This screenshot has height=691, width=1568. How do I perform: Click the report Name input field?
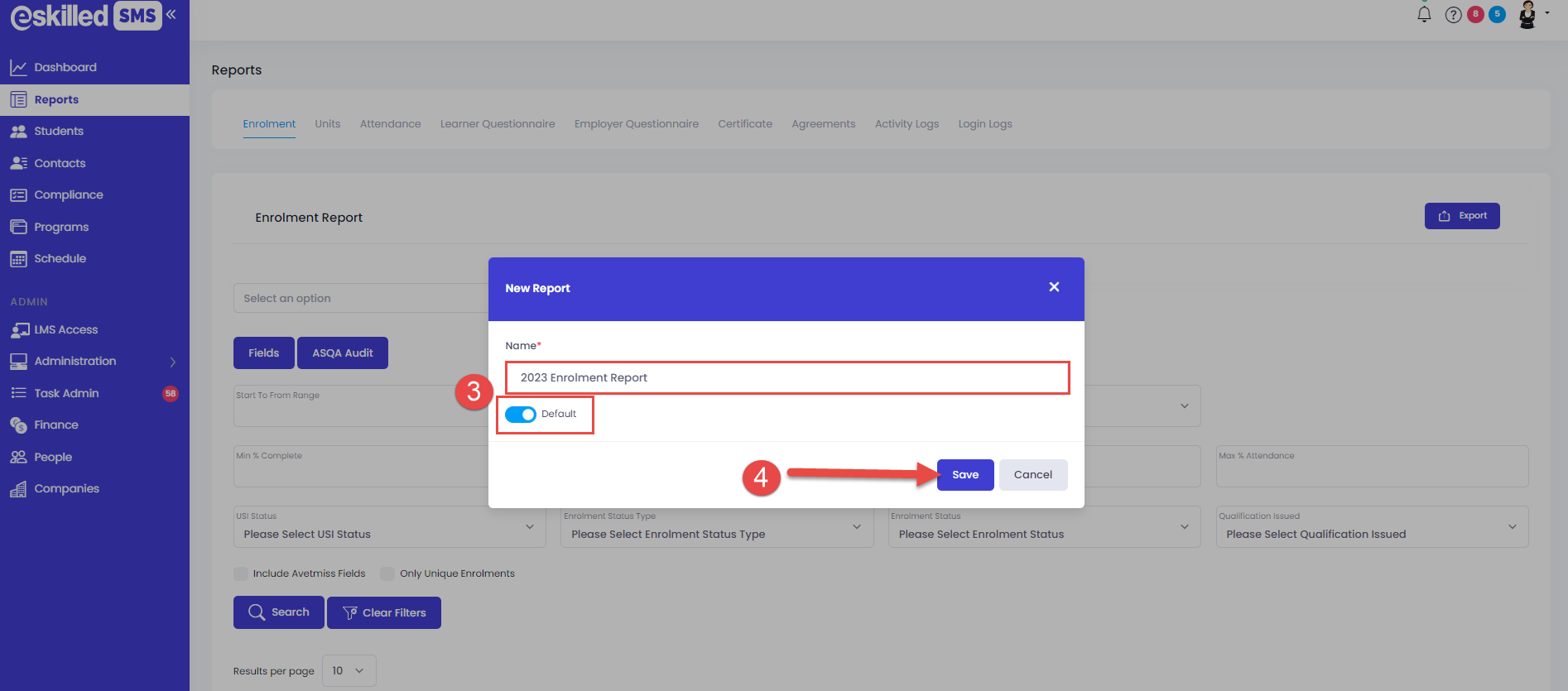(x=786, y=377)
